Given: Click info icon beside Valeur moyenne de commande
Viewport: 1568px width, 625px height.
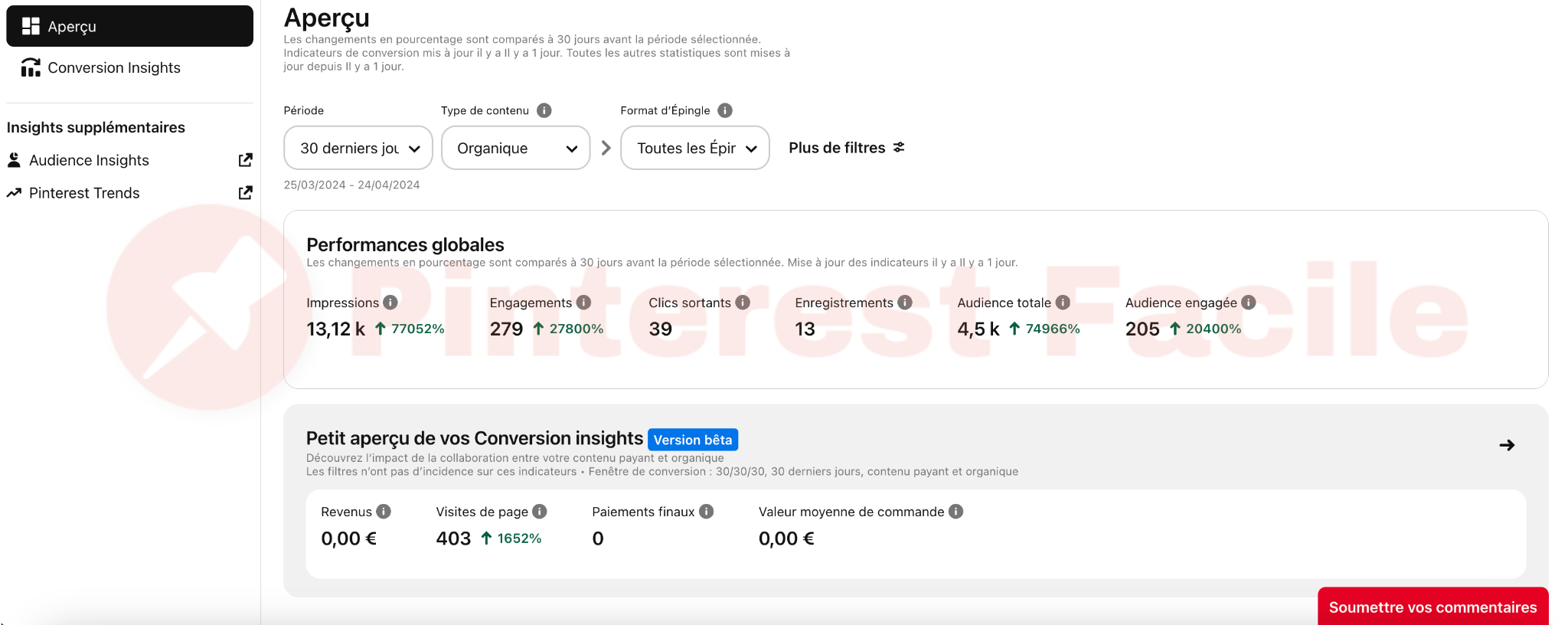Looking at the screenshot, I should click(956, 512).
